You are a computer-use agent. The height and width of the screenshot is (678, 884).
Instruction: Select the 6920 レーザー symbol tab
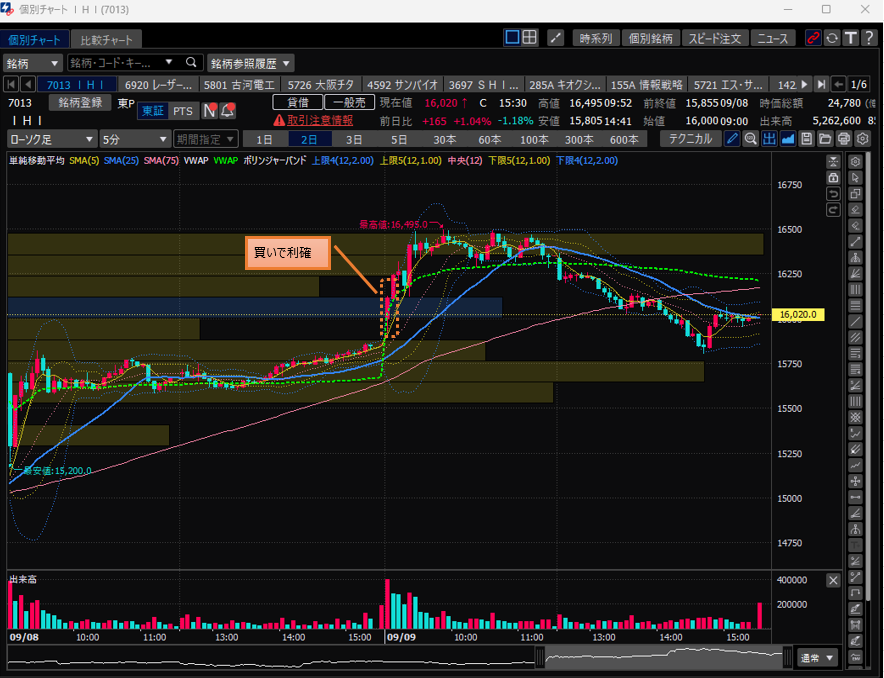pyautogui.click(x=159, y=84)
